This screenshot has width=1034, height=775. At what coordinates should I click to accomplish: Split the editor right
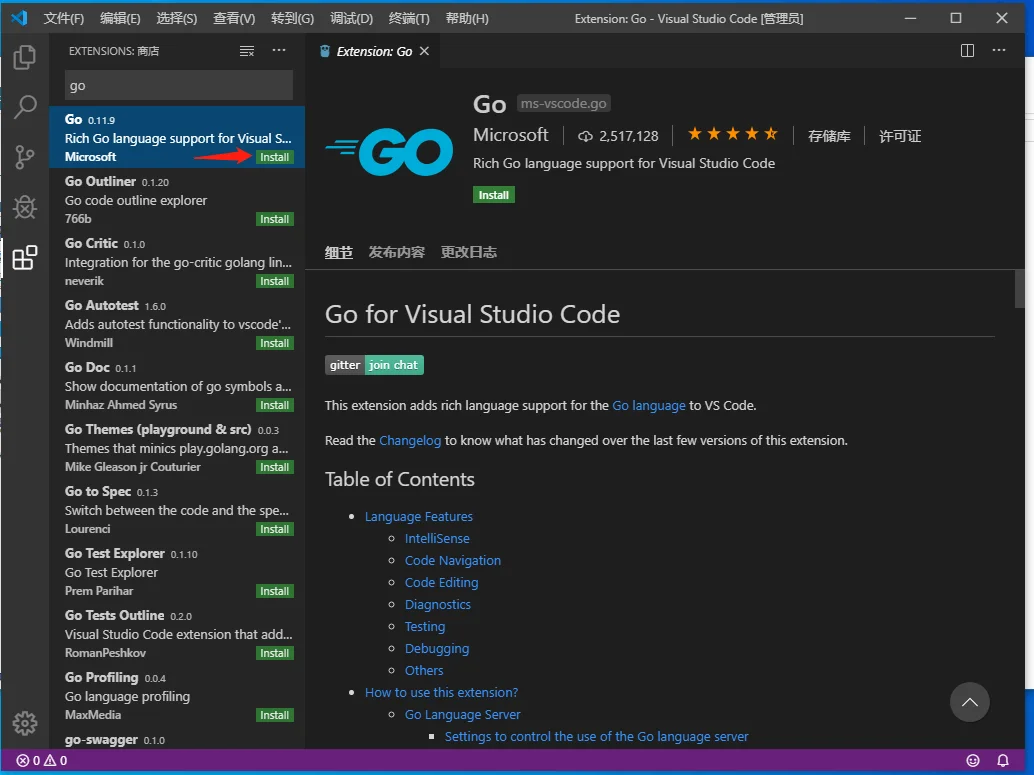coord(967,51)
